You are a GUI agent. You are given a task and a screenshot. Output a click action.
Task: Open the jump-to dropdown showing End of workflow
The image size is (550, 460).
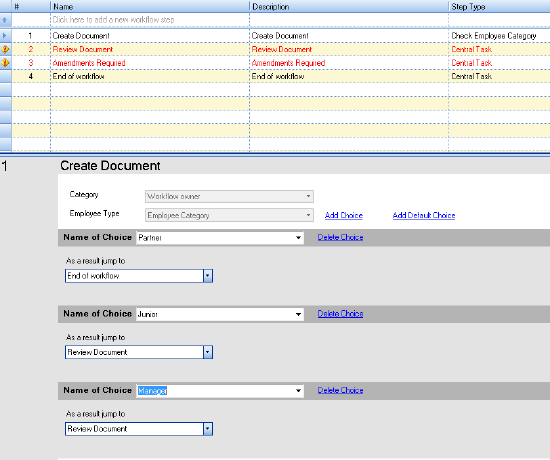coord(139,276)
